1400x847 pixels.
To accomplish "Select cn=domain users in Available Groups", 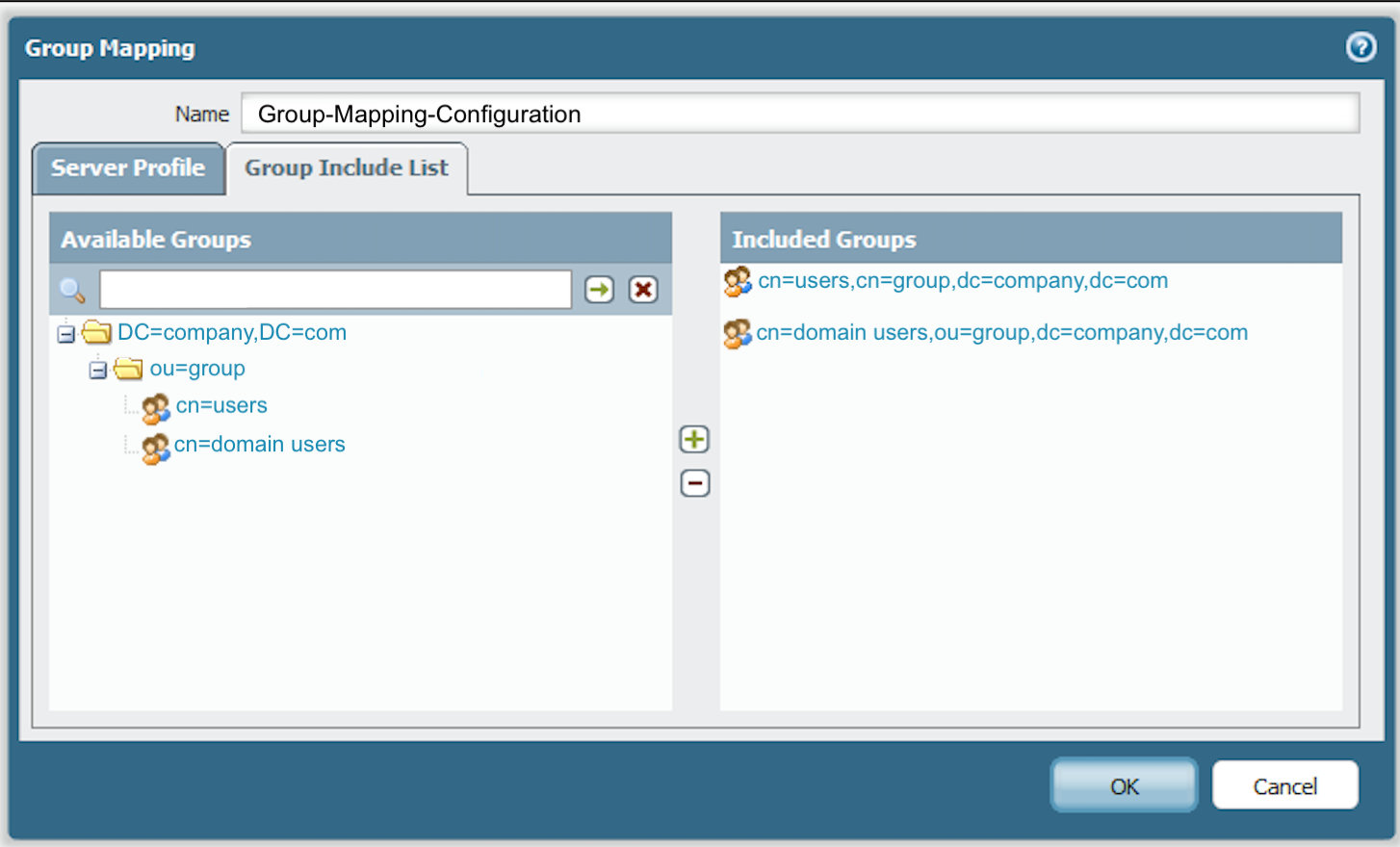I will coord(260,444).
